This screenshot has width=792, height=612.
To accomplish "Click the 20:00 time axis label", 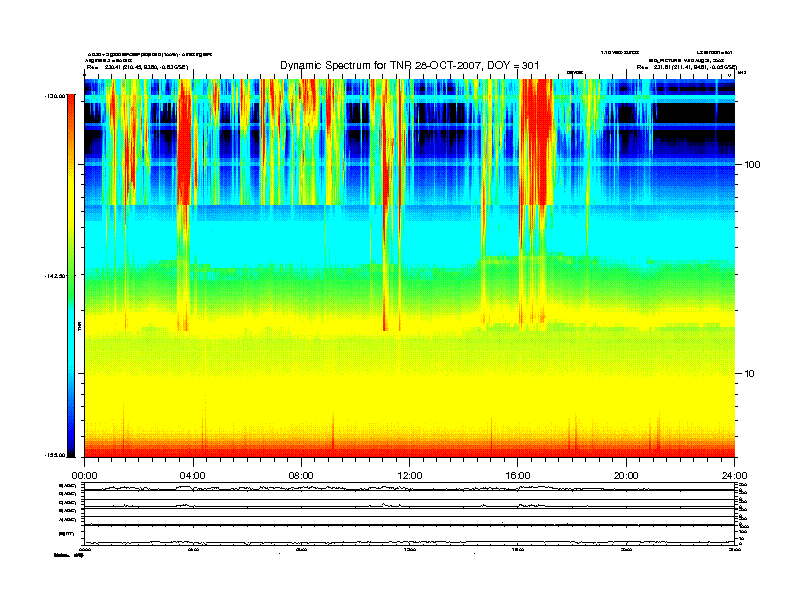I will pyautogui.click(x=626, y=476).
